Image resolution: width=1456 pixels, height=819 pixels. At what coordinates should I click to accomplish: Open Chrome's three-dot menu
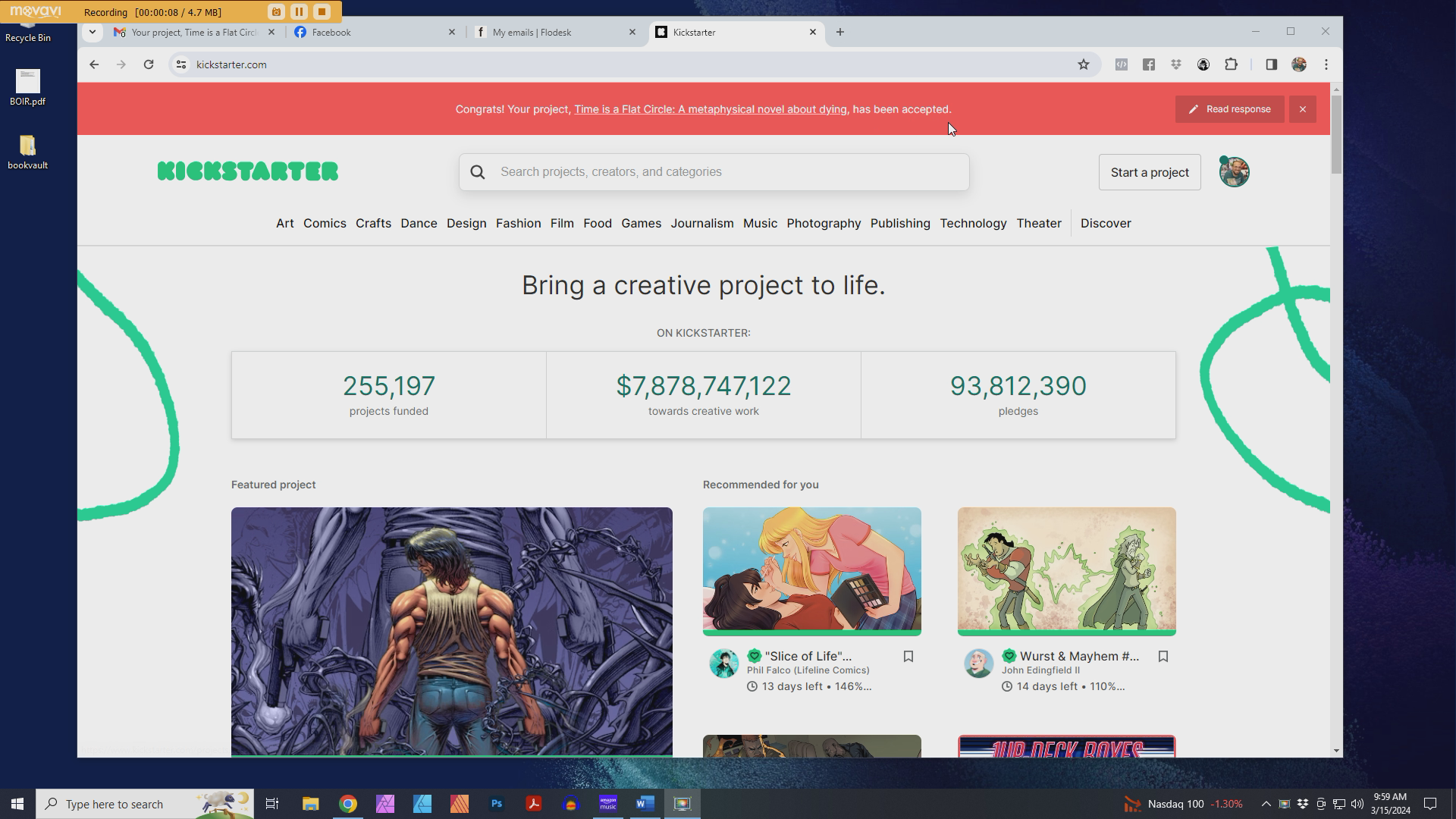[1326, 64]
